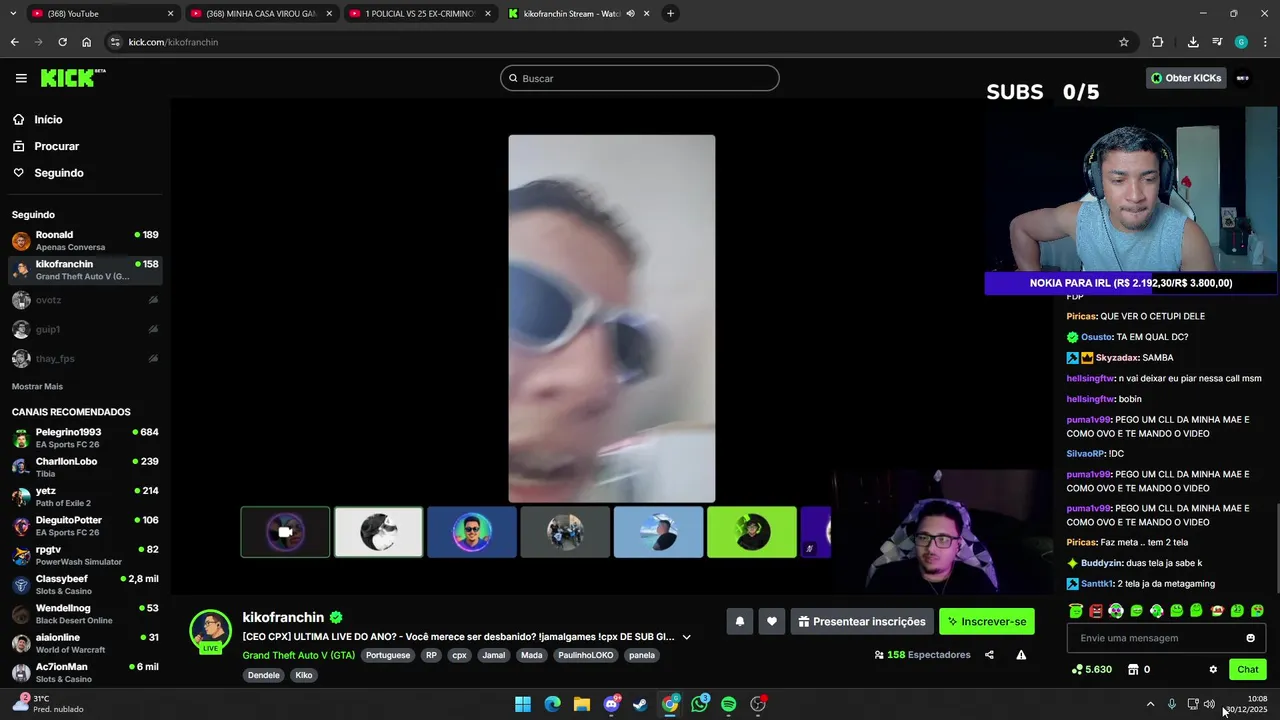Viewport: 1280px width, 720px height.
Task: Open the emoji picker in chat input
Action: coord(1250,638)
